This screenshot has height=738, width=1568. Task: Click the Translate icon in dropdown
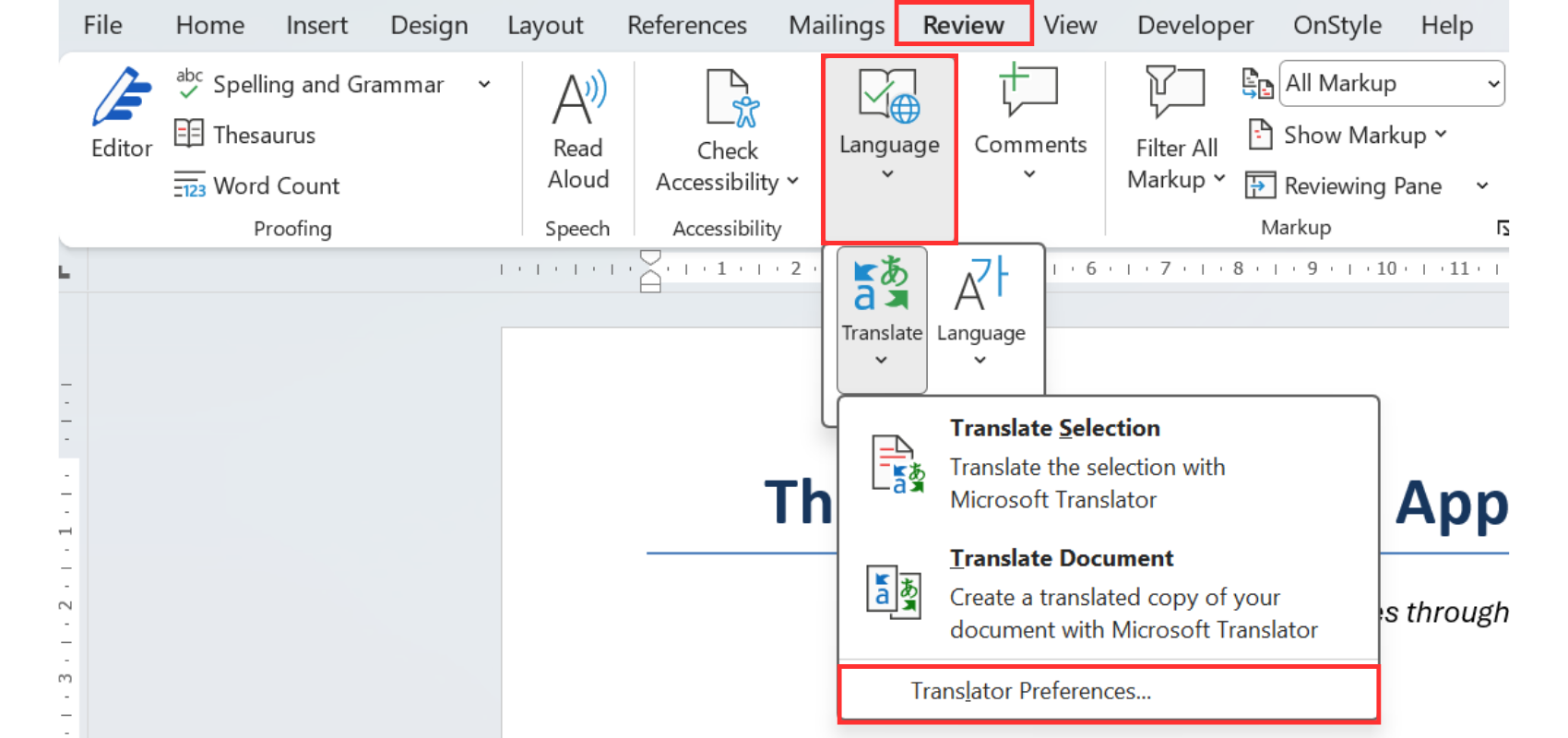881,283
